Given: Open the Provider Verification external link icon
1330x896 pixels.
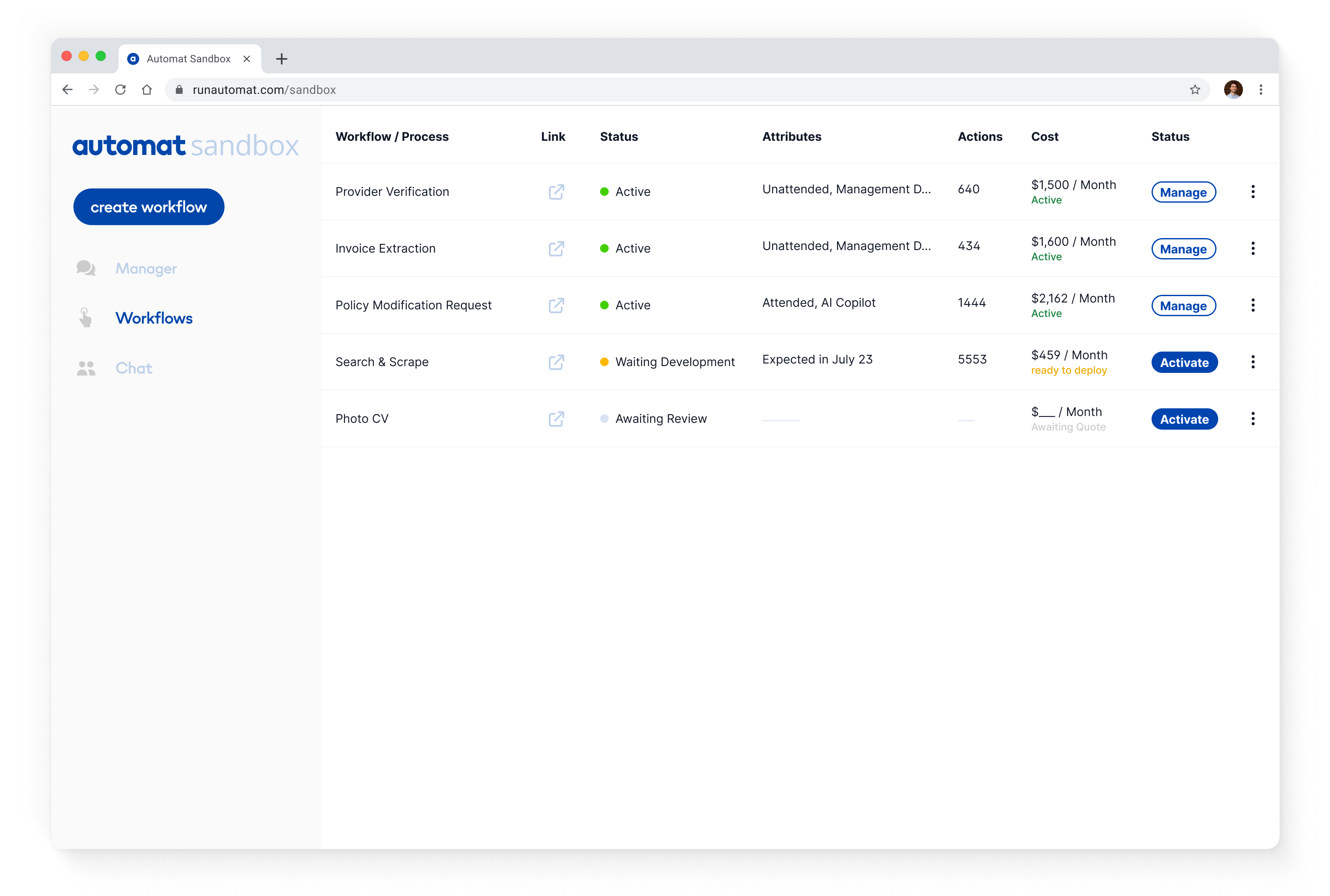Looking at the screenshot, I should tap(556, 192).
